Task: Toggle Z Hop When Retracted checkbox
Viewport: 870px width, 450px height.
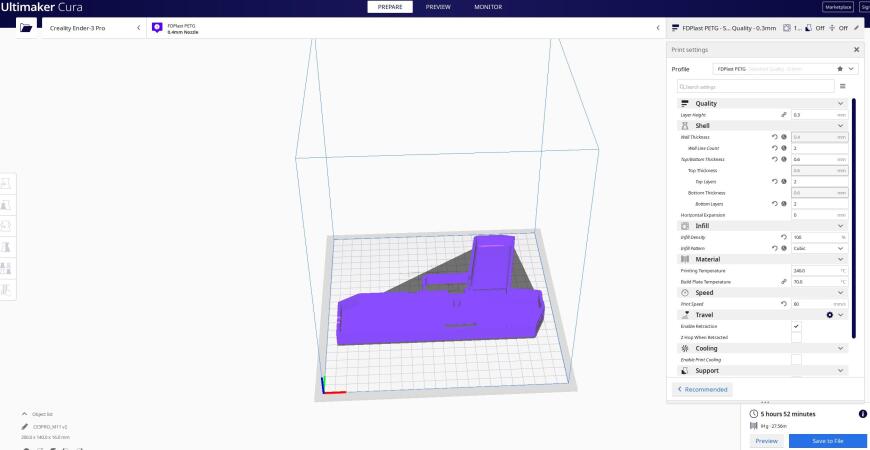Action: pos(796,337)
